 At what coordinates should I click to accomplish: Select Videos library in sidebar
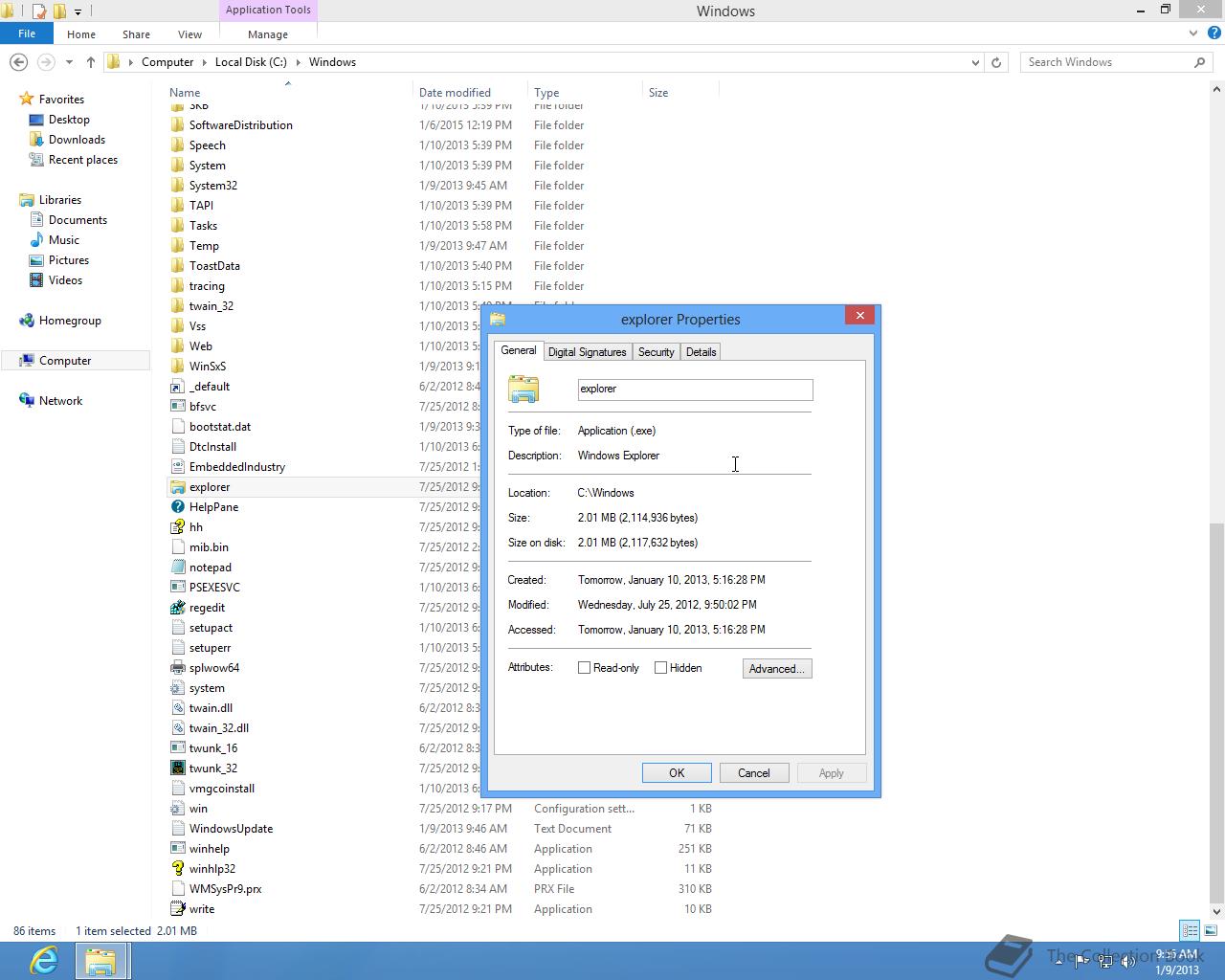pyautogui.click(x=65, y=280)
